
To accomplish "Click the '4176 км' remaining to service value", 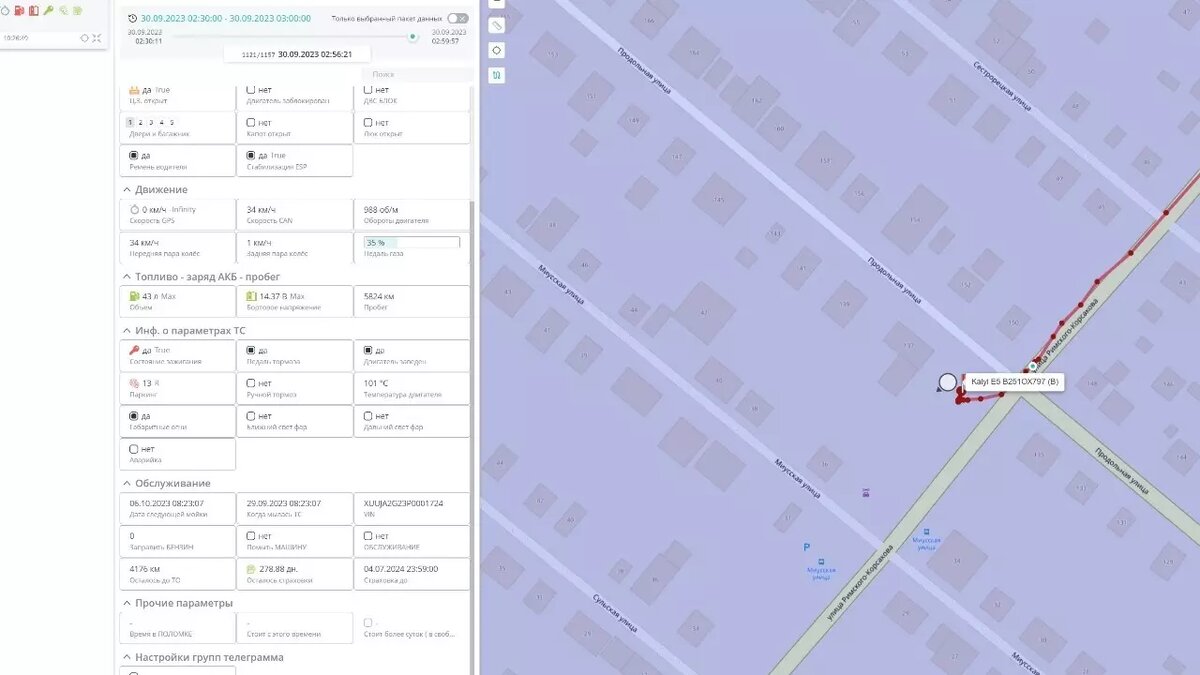I will click(145, 569).
